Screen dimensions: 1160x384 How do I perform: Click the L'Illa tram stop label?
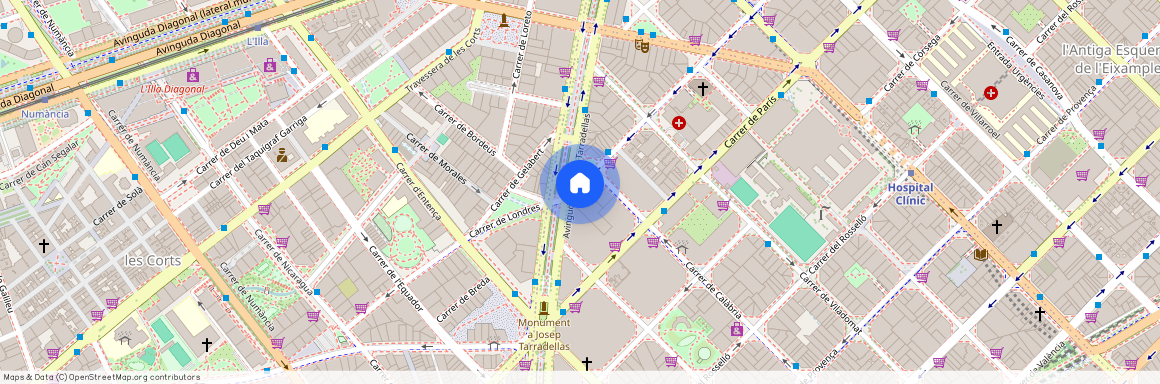257,41
